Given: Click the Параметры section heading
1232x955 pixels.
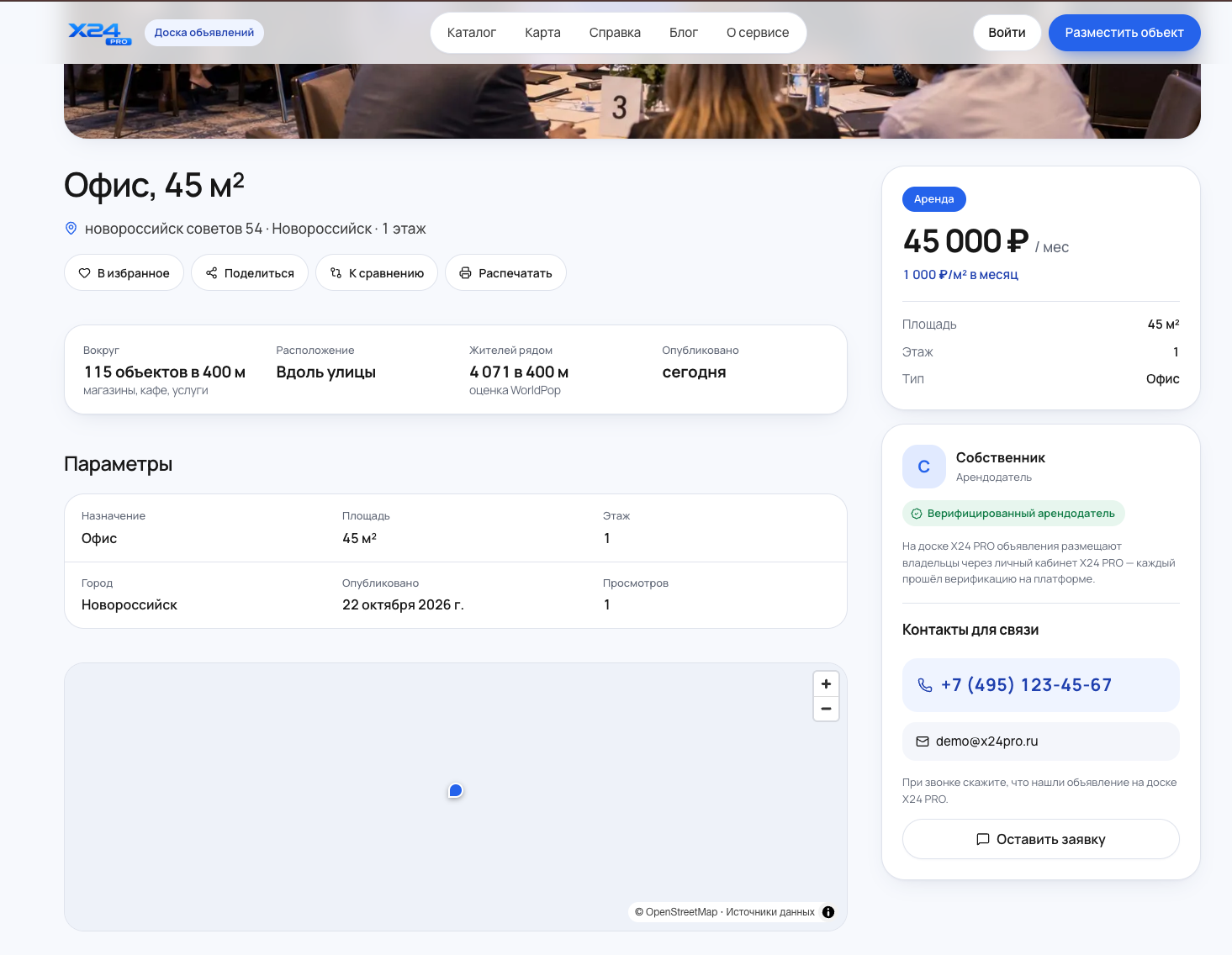Looking at the screenshot, I should pos(119,464).
